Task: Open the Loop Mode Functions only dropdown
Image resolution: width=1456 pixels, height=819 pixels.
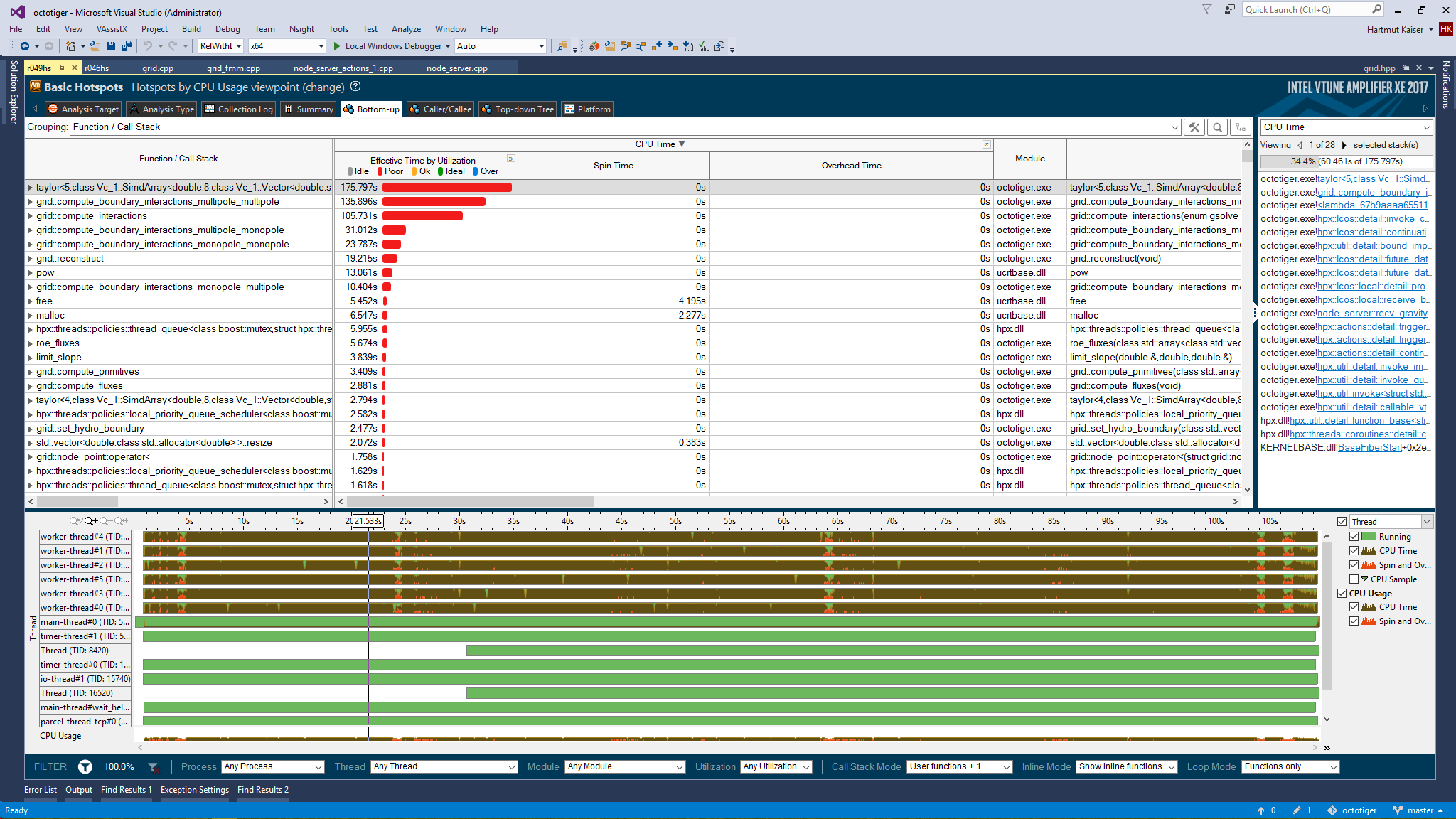Action: point(1290,766)
